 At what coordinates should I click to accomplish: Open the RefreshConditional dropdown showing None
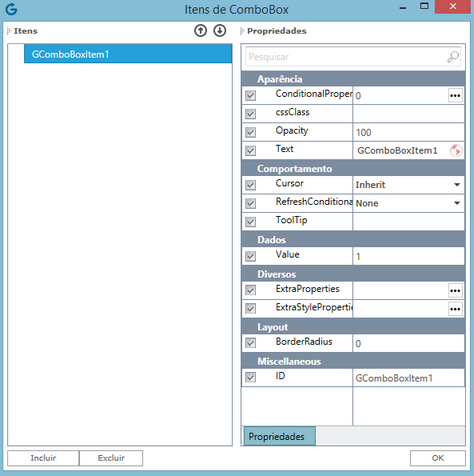pos(408,203)
